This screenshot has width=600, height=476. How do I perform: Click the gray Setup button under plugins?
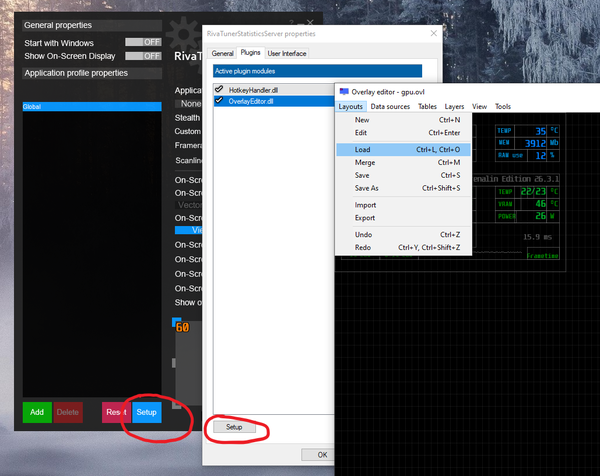(x=234, y=427)
